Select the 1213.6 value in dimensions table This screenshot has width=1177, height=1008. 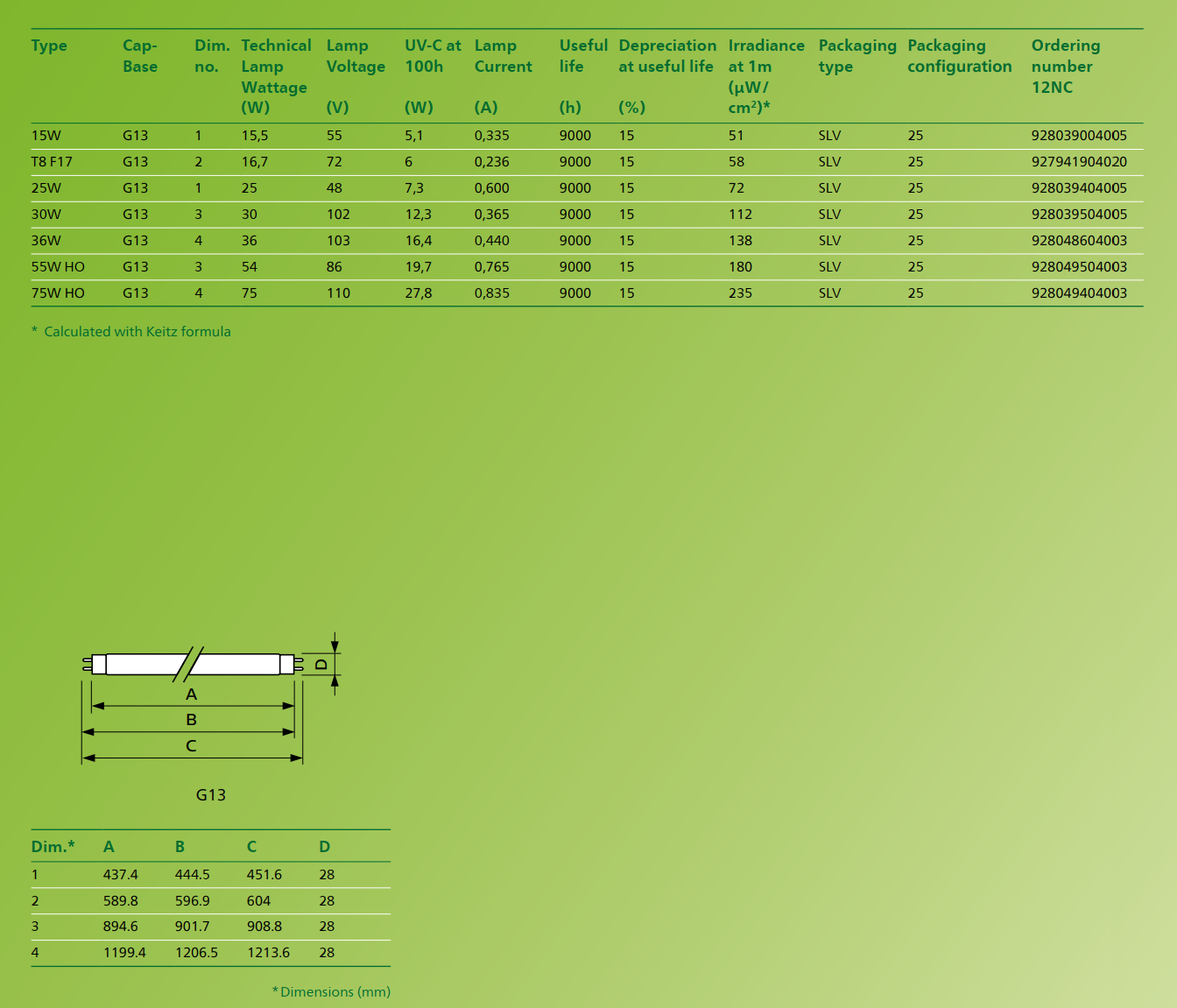(268, 953)
